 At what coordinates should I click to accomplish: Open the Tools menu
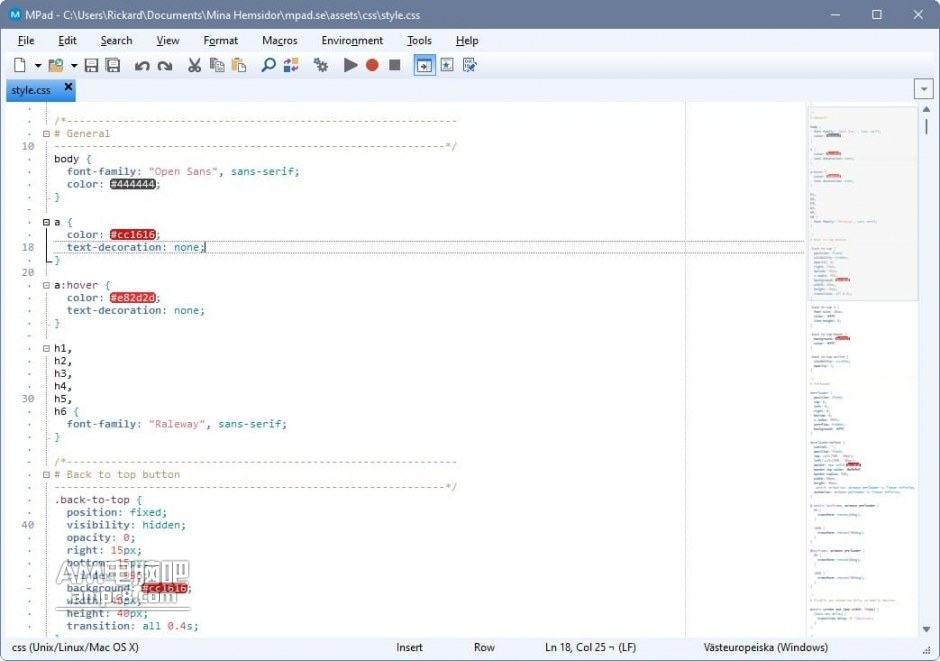pos(419,41)
